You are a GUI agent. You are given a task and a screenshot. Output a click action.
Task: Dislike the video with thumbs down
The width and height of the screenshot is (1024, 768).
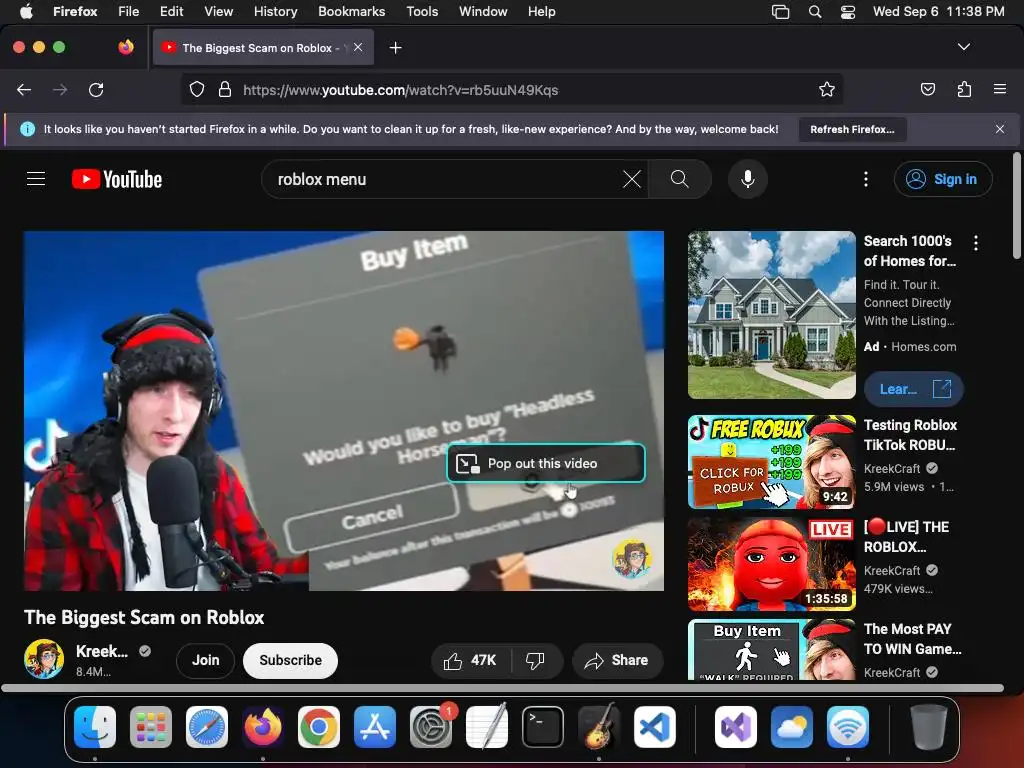(x=536, y=661)
